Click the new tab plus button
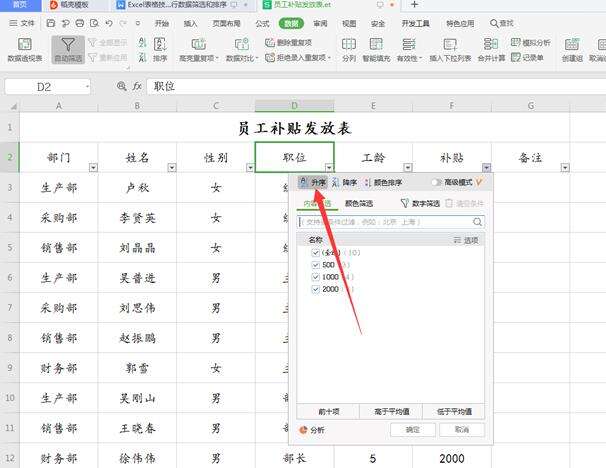The width and height of the screenshot is (606, 468). (414, 5)
